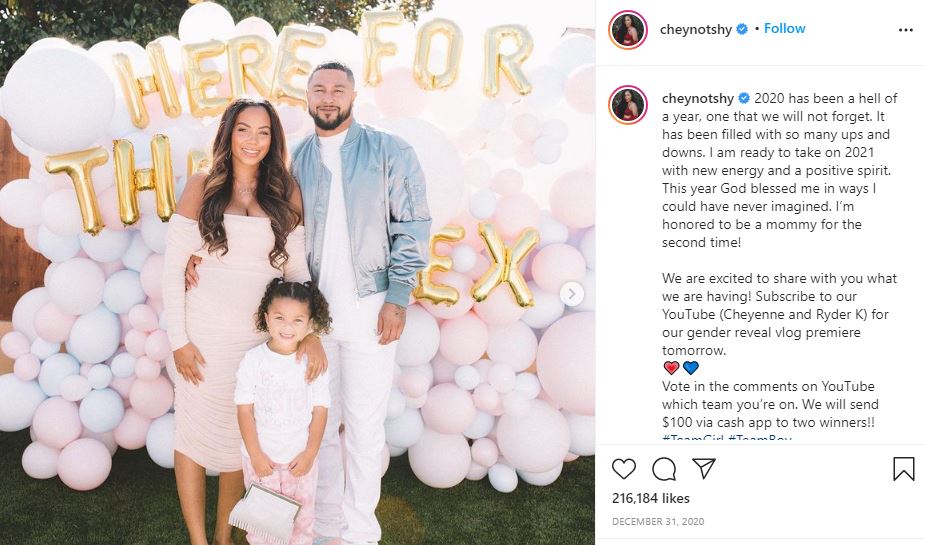The image size is (925, 545).
Task: Like the post with the heart icon
Action: [624, 469]
